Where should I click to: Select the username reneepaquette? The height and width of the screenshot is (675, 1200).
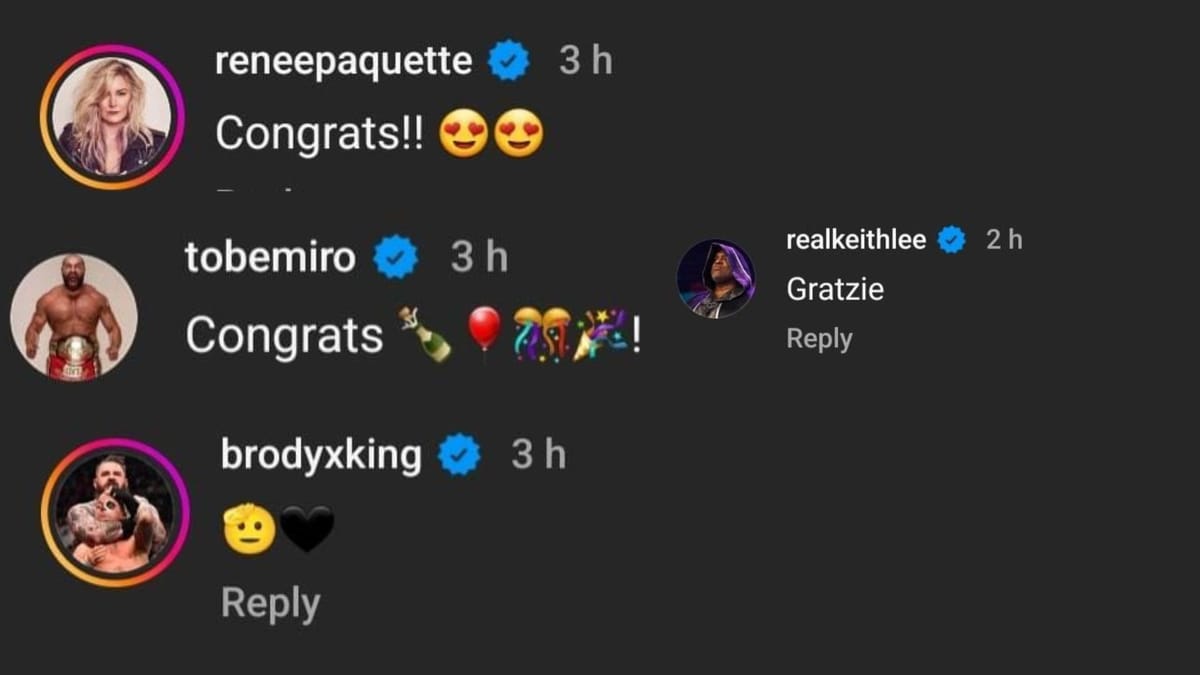346,61
